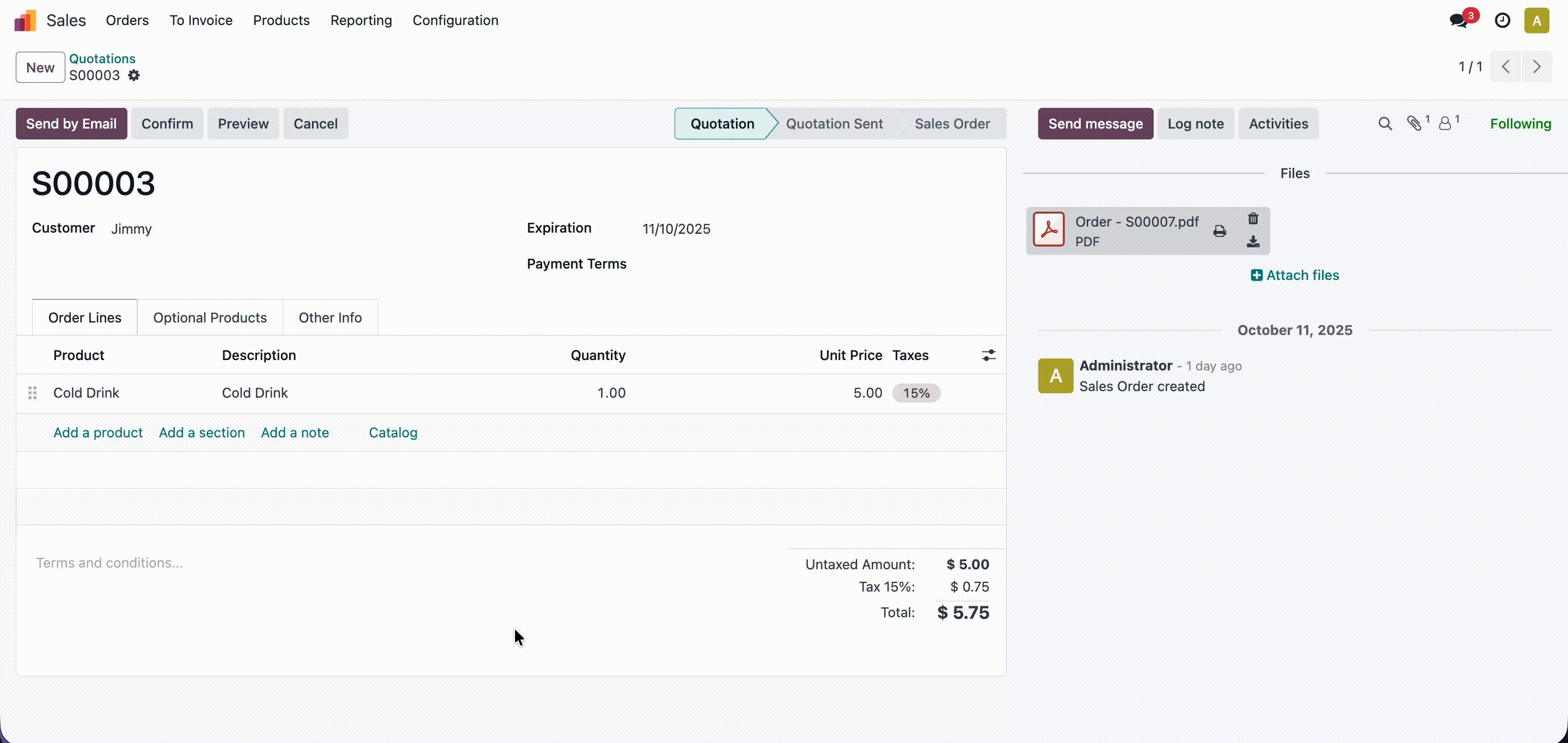
Task: Open the followers person icon
Action: point(1445,124)
